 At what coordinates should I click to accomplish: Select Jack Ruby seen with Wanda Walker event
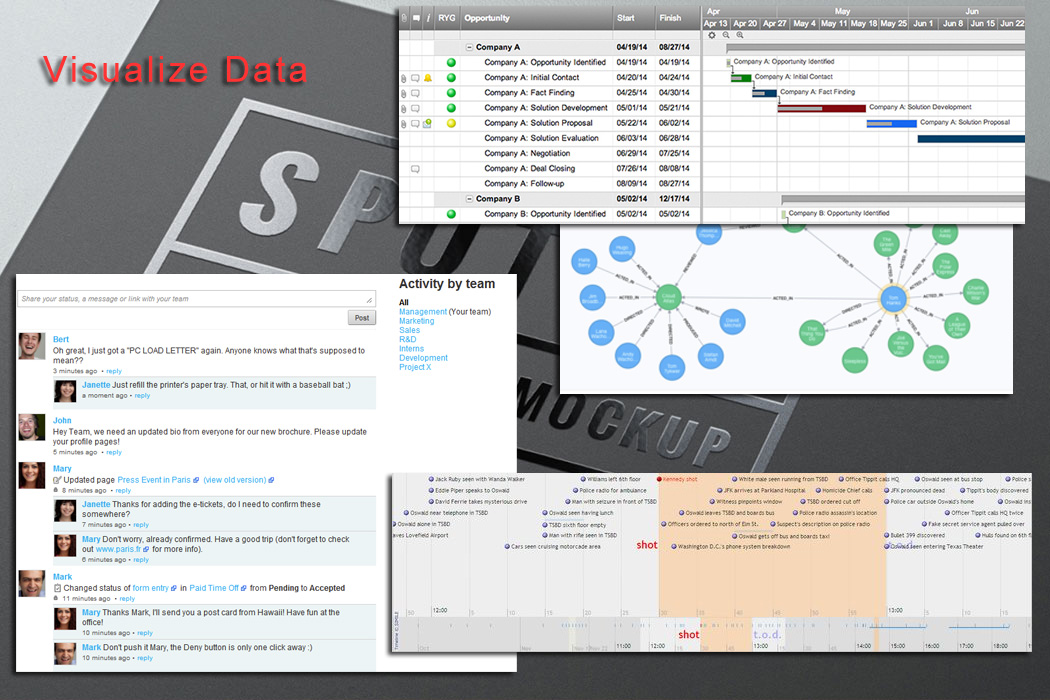[477, 480]
